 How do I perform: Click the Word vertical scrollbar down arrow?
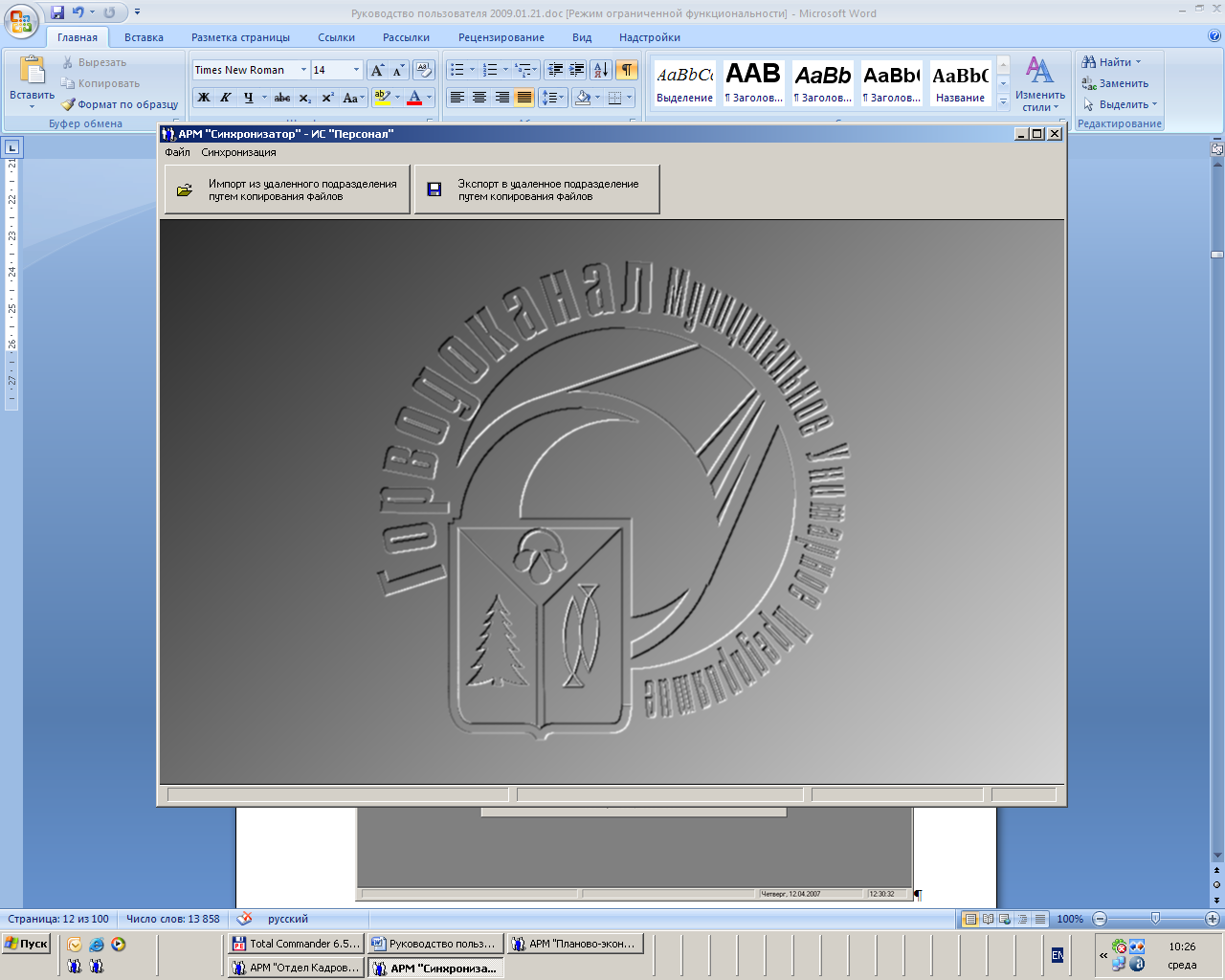pos(1217,855)
